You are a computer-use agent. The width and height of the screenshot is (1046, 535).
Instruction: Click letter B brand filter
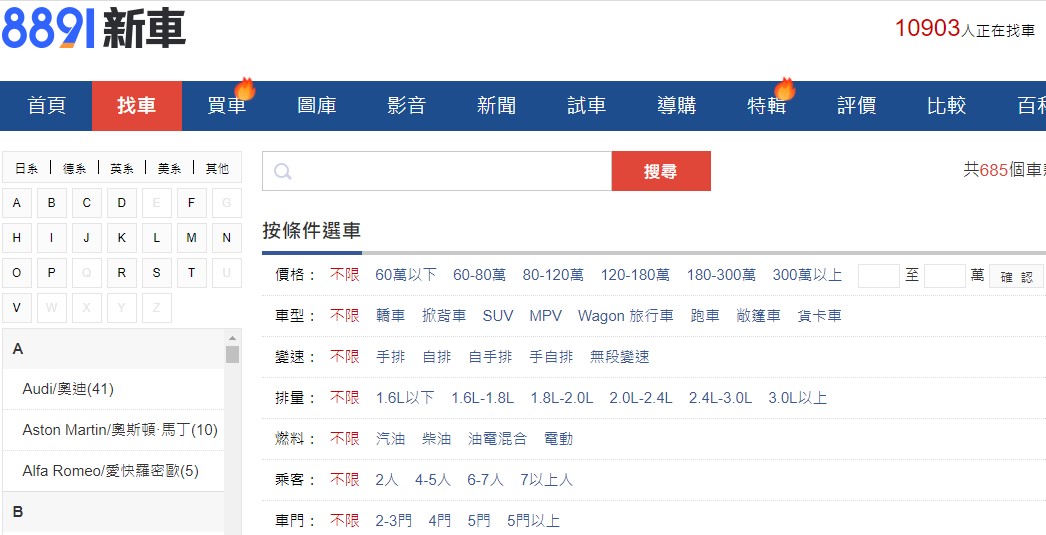coord(51,204)
